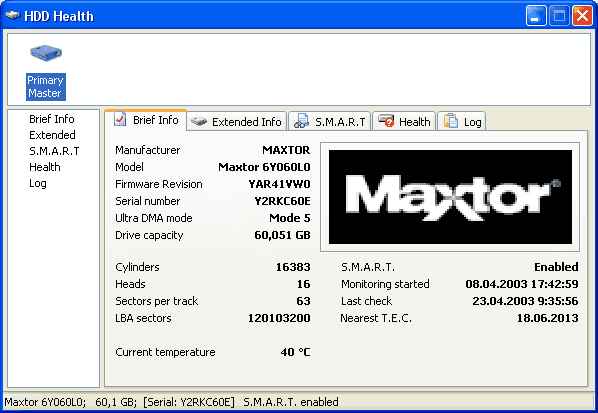Switch to the Health tab
The width and height of the screenshot is (598, 413).
tap(404, 122)
